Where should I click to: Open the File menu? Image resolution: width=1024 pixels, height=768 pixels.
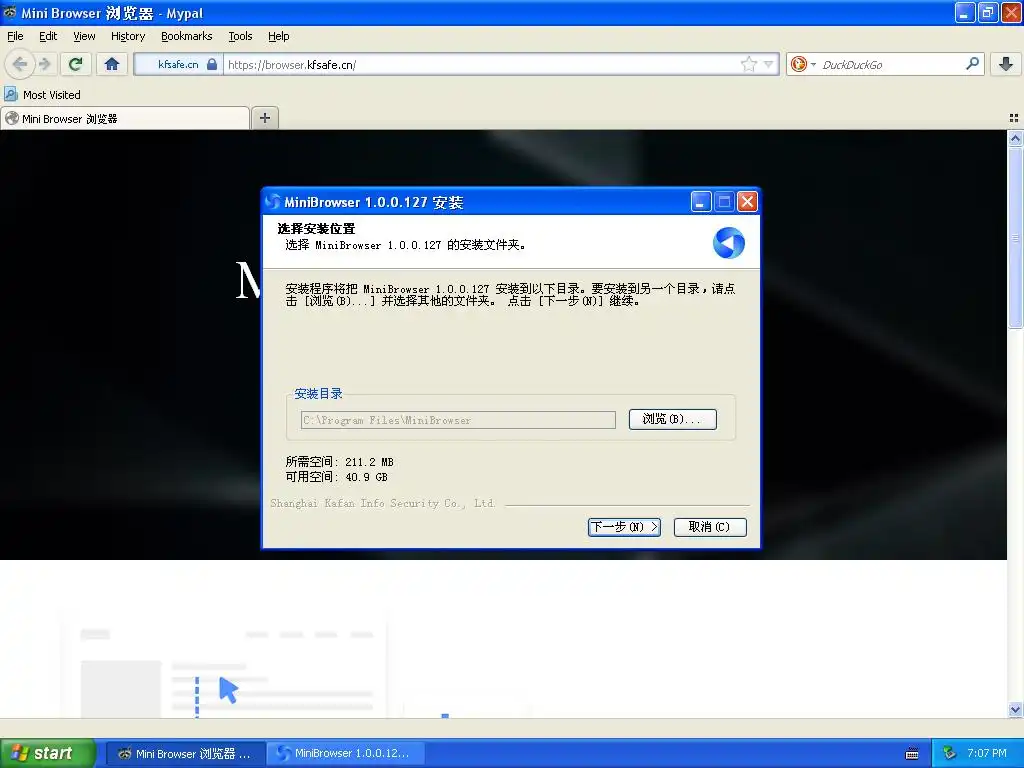pyautogui.click(x=15, y=36)
